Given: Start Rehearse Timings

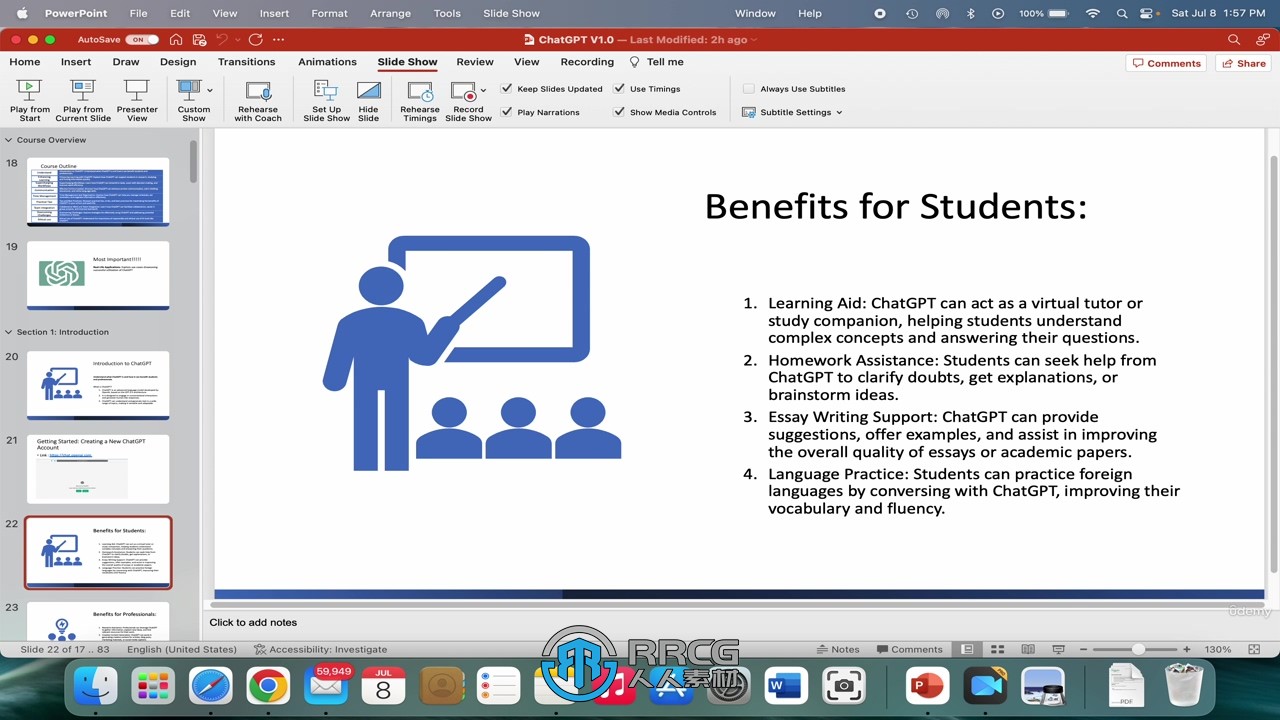Looking at the screenshot, I should 420,101.
